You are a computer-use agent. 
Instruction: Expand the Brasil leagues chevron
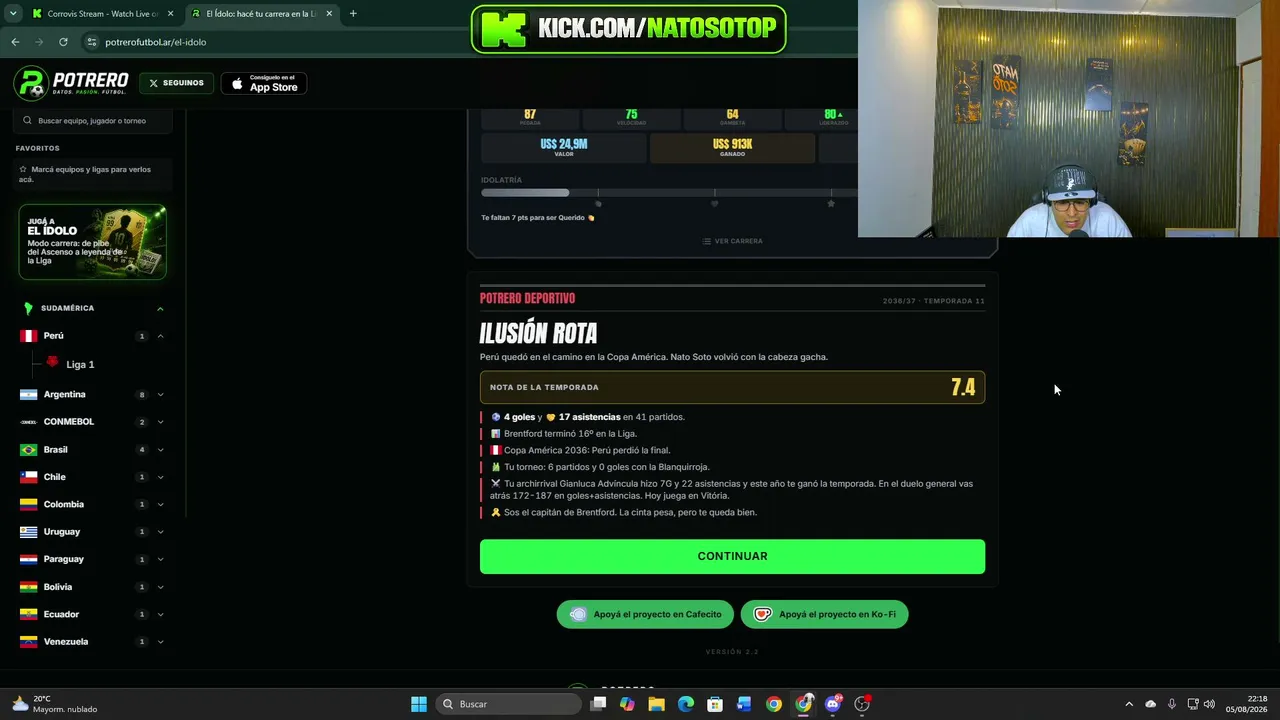coord(160,450)
